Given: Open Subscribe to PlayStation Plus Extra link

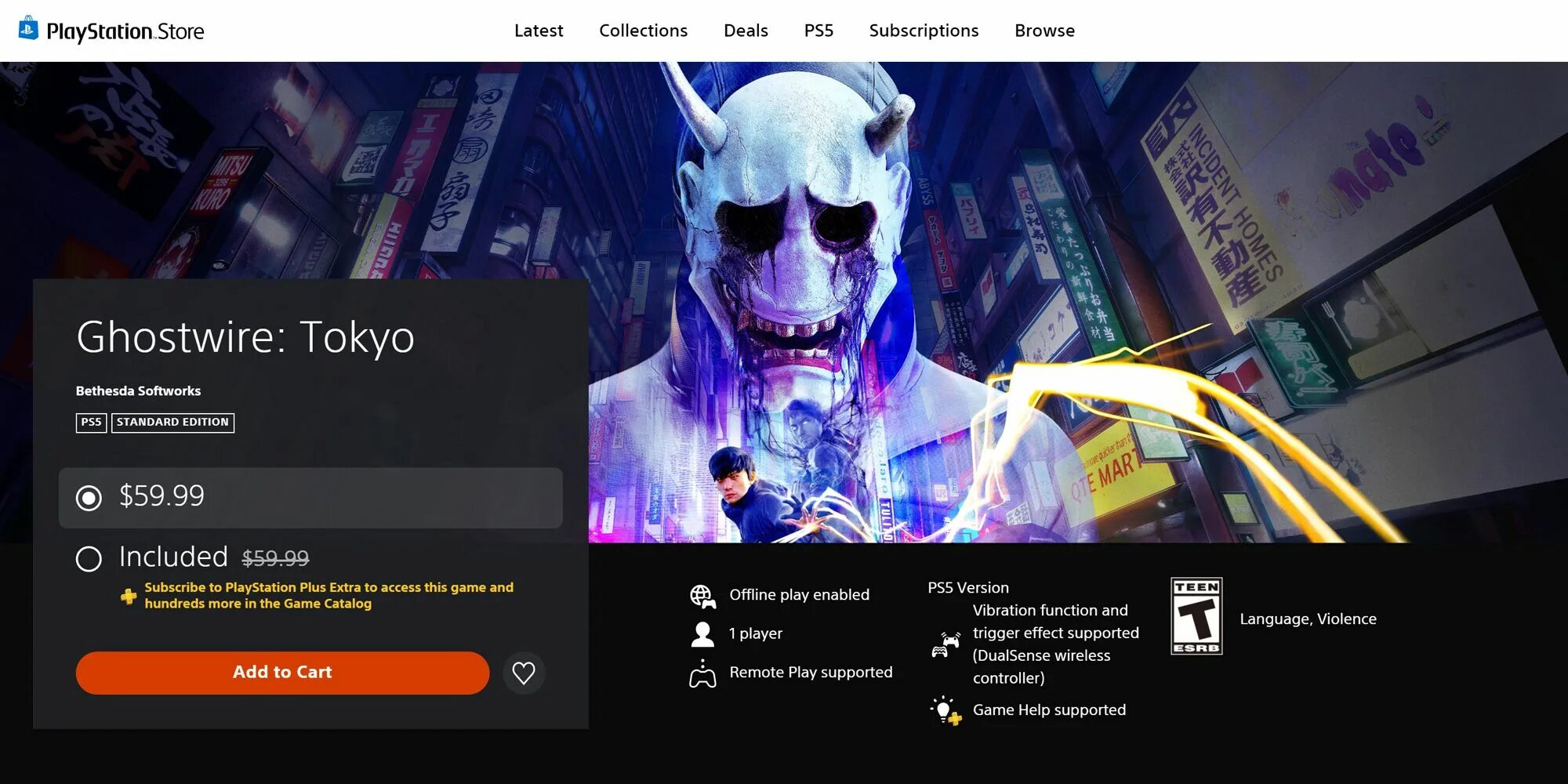Looking at the screenshot, I should (x=328, y=595).
